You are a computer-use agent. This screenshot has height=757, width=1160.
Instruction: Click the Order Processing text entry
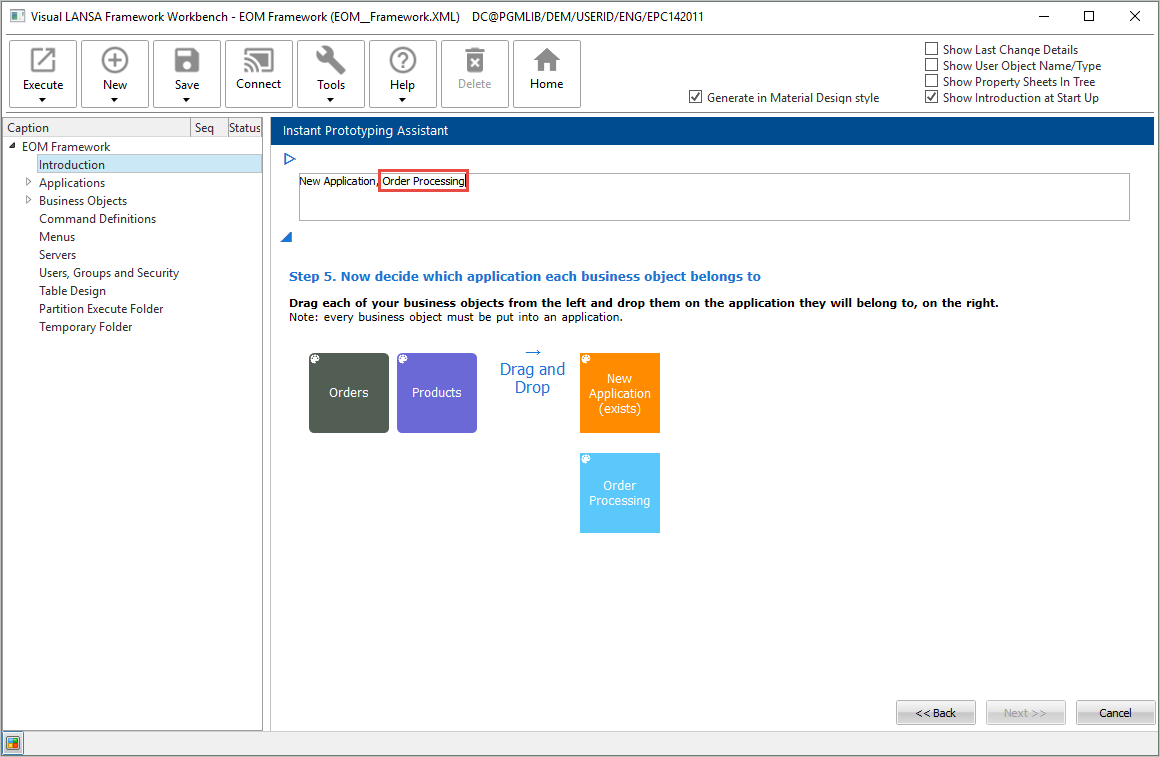pyautogui.click(x=423, y=181)
